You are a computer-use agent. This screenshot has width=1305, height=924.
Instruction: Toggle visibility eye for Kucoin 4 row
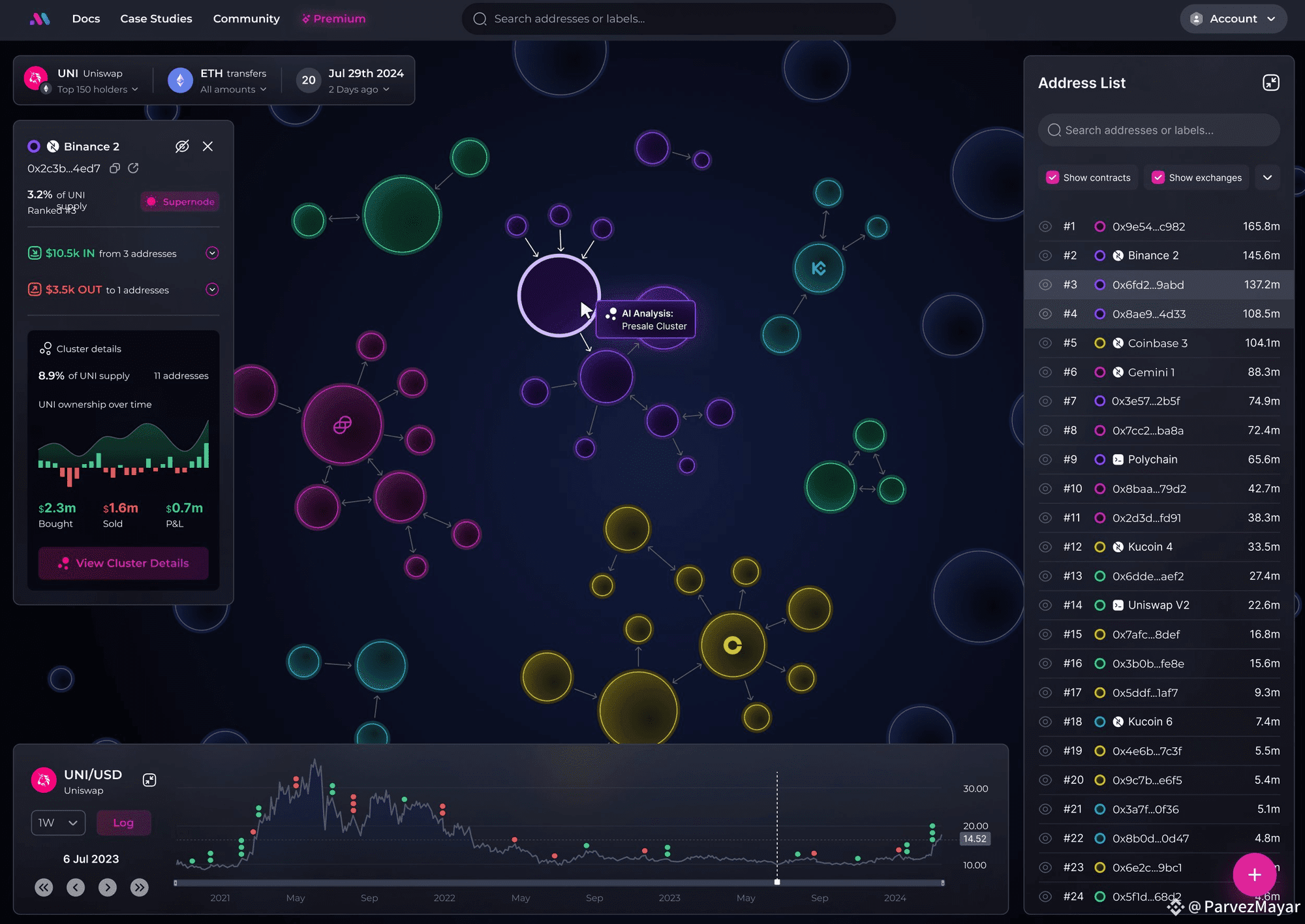click(x=1045, y=547)
